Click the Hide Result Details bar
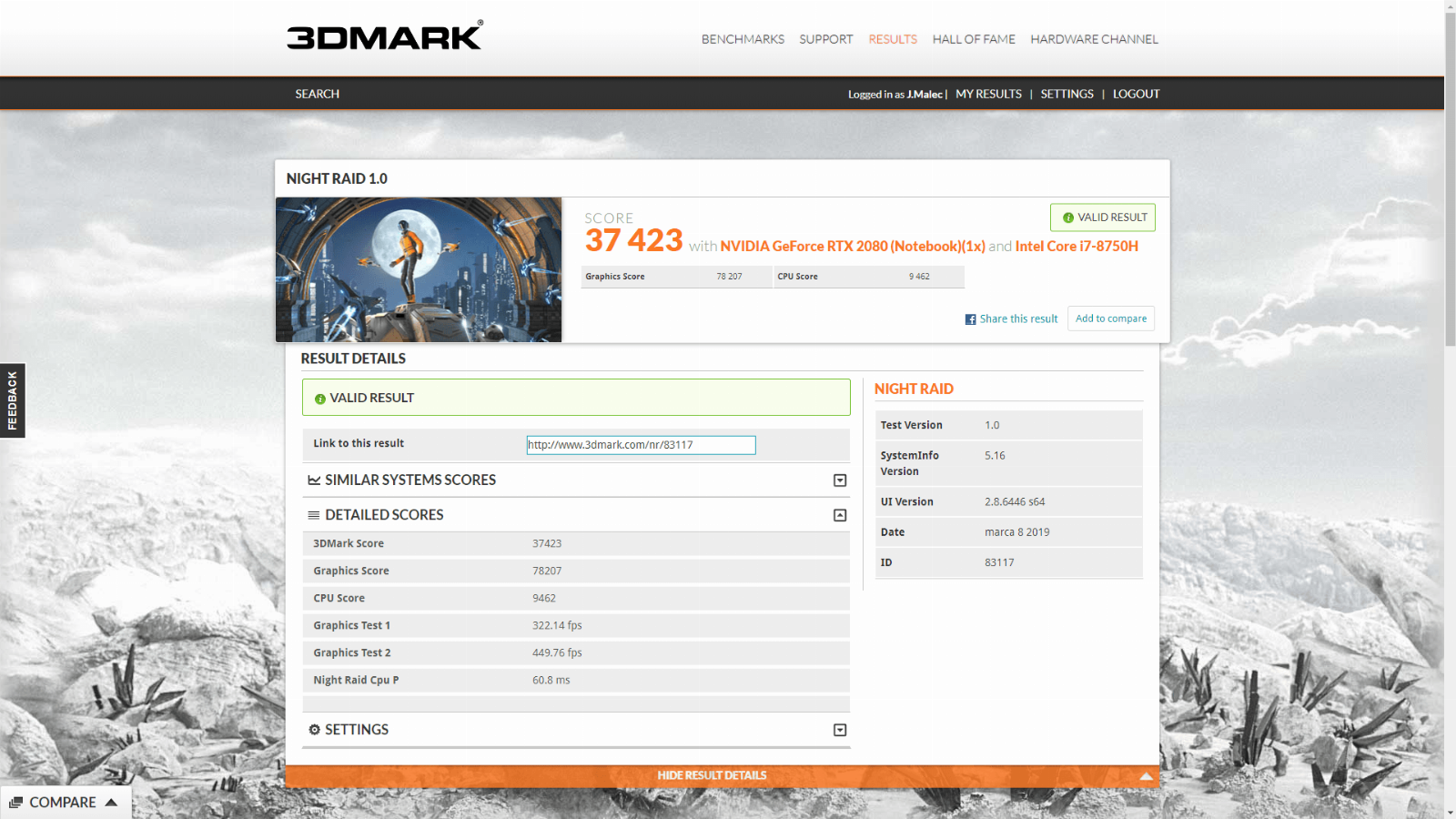Screen dimensions: 1456x819 coord(722,776)
